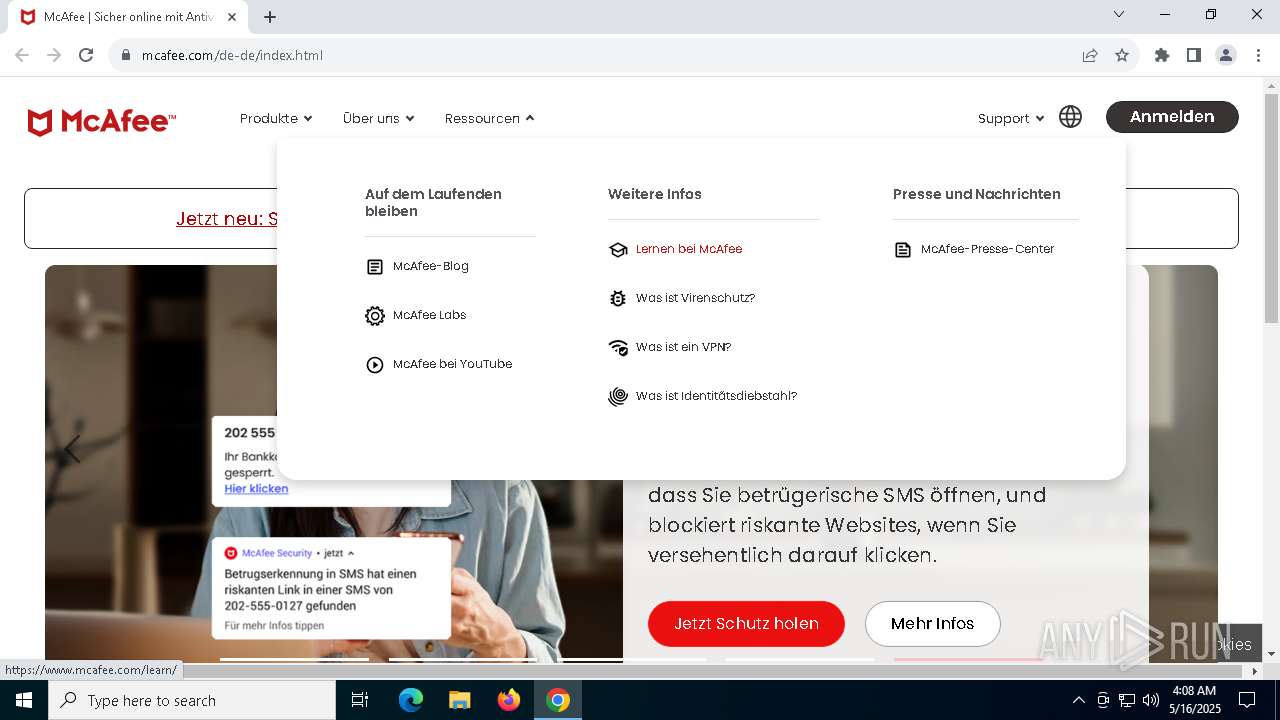The height and width of the screenshot is (720, 1280).
Task: Open the language globe selector
Action: pyautogui.click(x=1070, y=117)
